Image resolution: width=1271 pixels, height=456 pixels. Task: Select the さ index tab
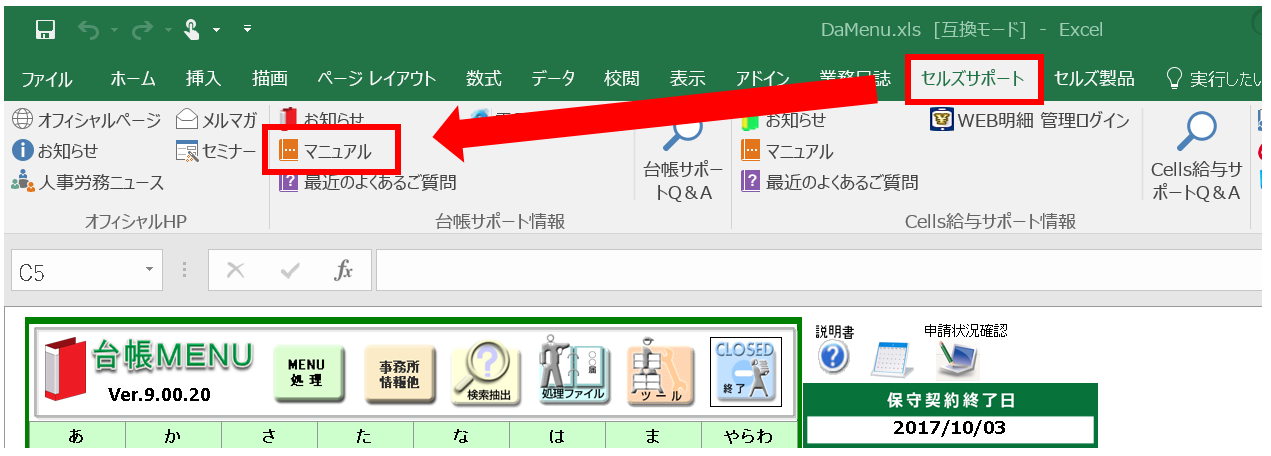click(x=269, y=434)
